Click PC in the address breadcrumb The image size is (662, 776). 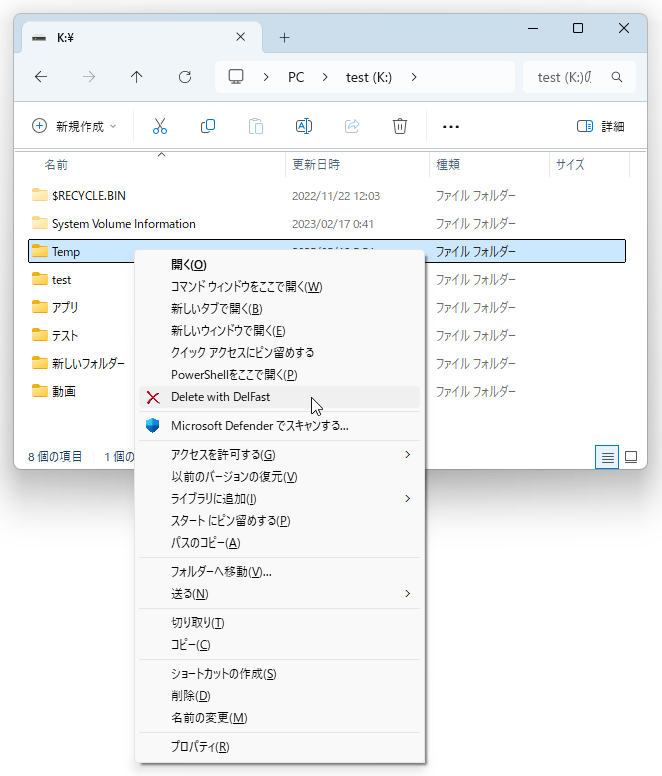coord(296,77)
